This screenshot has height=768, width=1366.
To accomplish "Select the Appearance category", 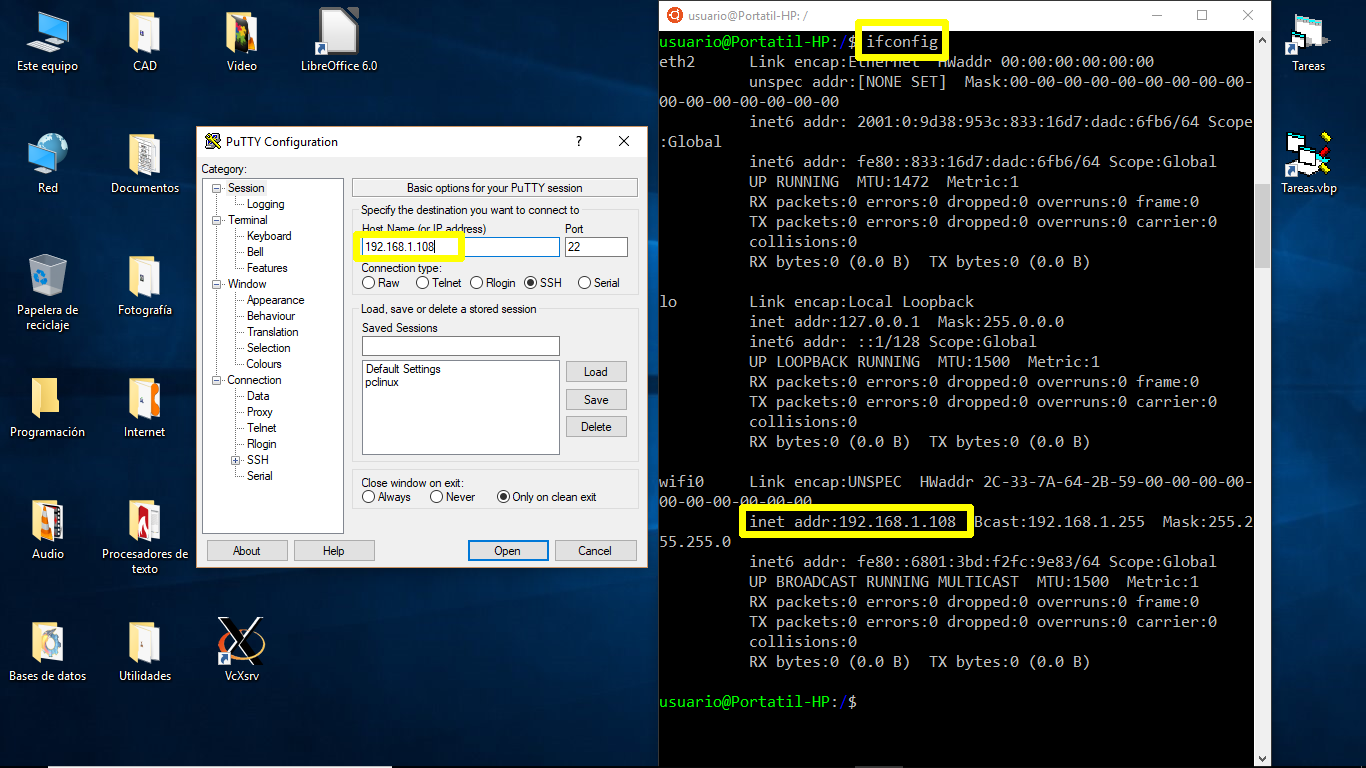I will pos(275,300).
